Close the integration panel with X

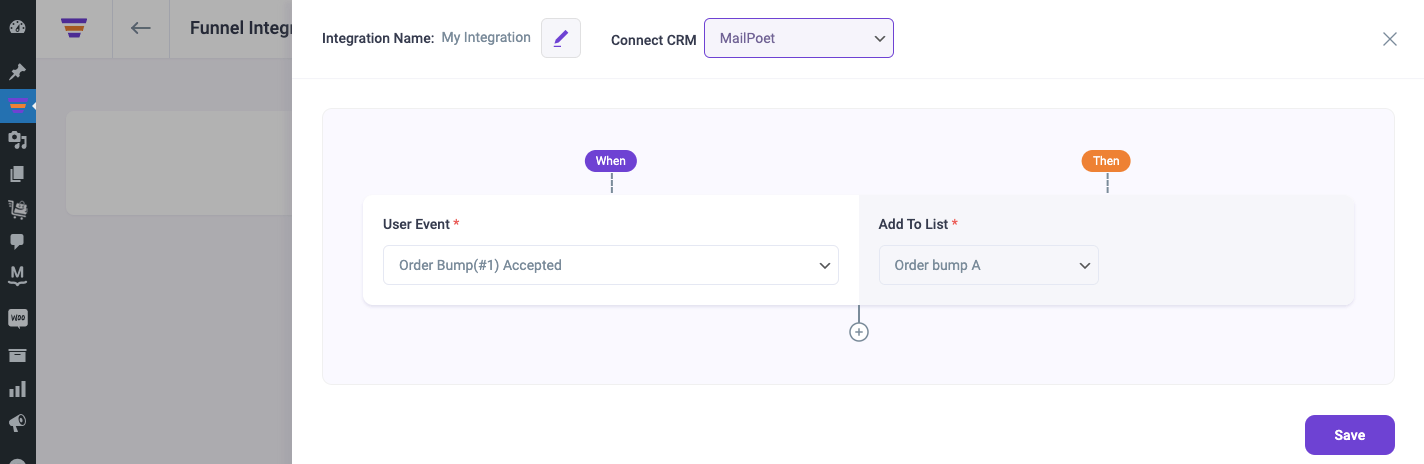[x=1390, y=39]
